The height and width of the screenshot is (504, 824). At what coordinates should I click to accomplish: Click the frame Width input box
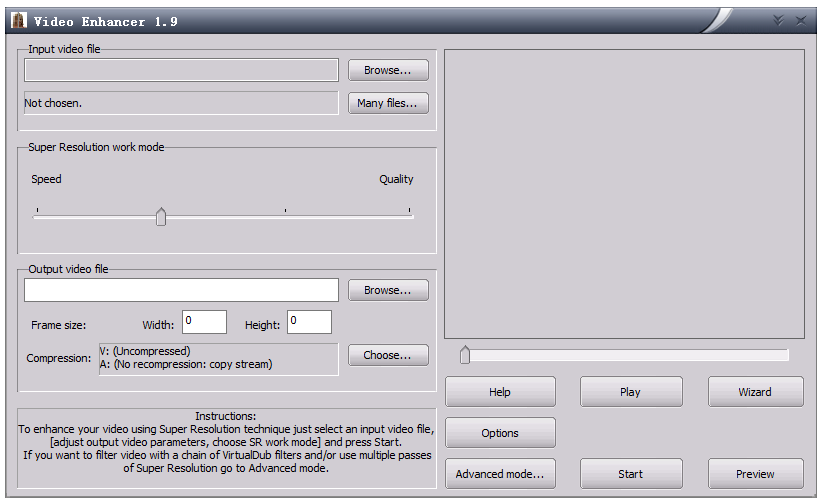coord(204,322)
